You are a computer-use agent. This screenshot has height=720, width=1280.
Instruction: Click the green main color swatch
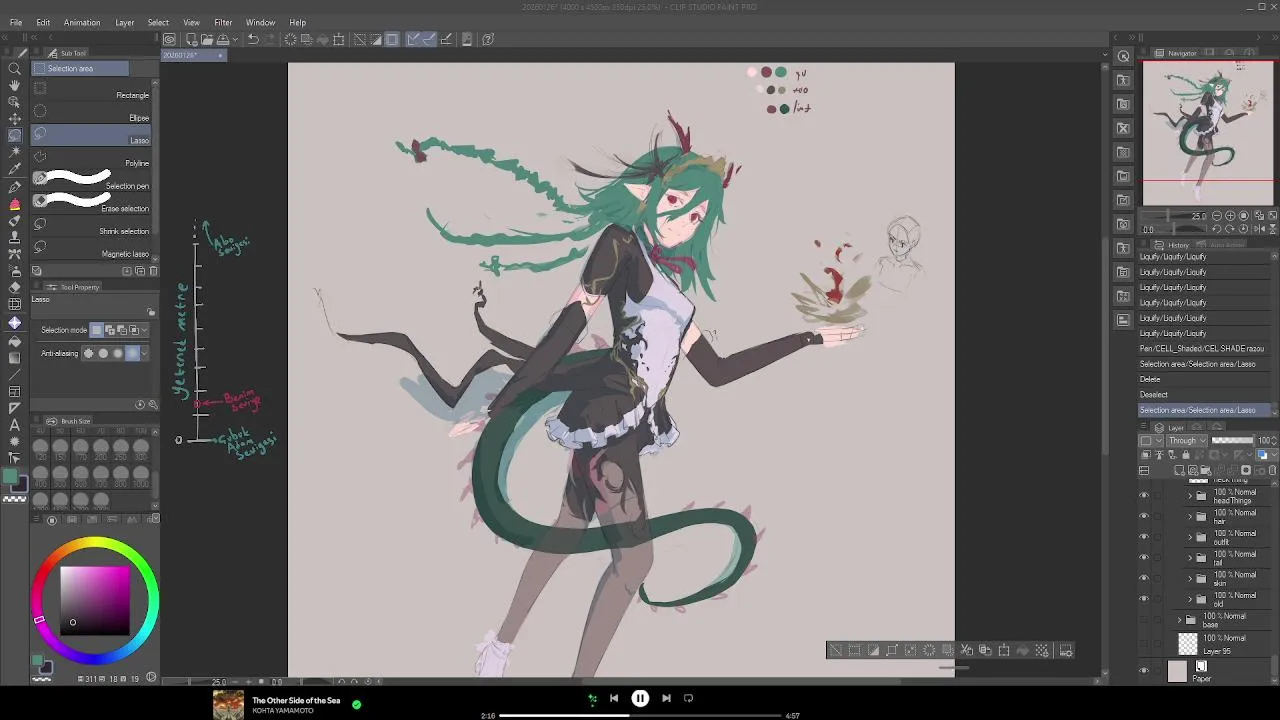click(10, 478)
